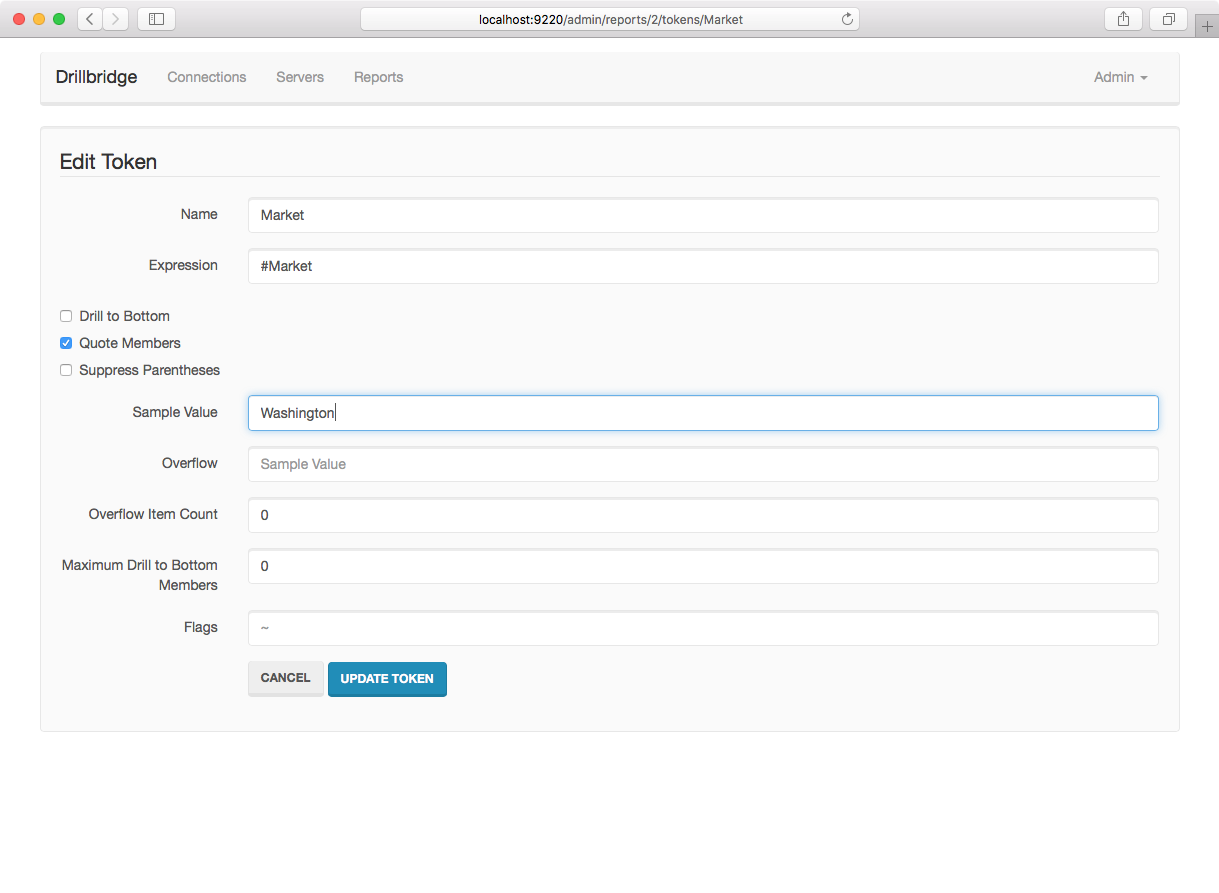Go back with Safari's back arrow
The height and width of the screenshot is (893, 1219).
pos(90,19)
